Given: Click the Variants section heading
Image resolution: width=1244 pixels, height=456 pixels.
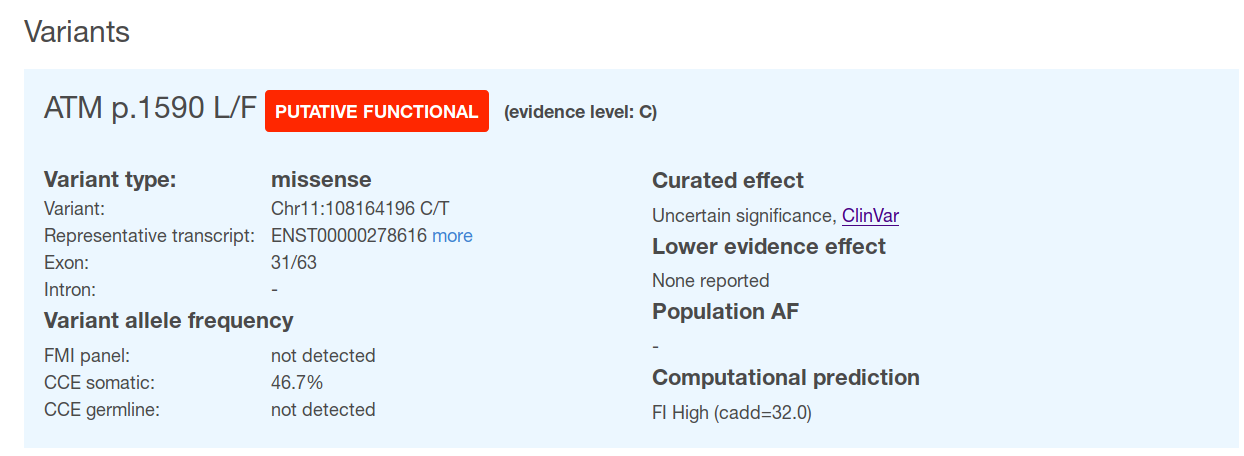Looking at the screenshot, I should pyautogui.click(x=77, y=32).
